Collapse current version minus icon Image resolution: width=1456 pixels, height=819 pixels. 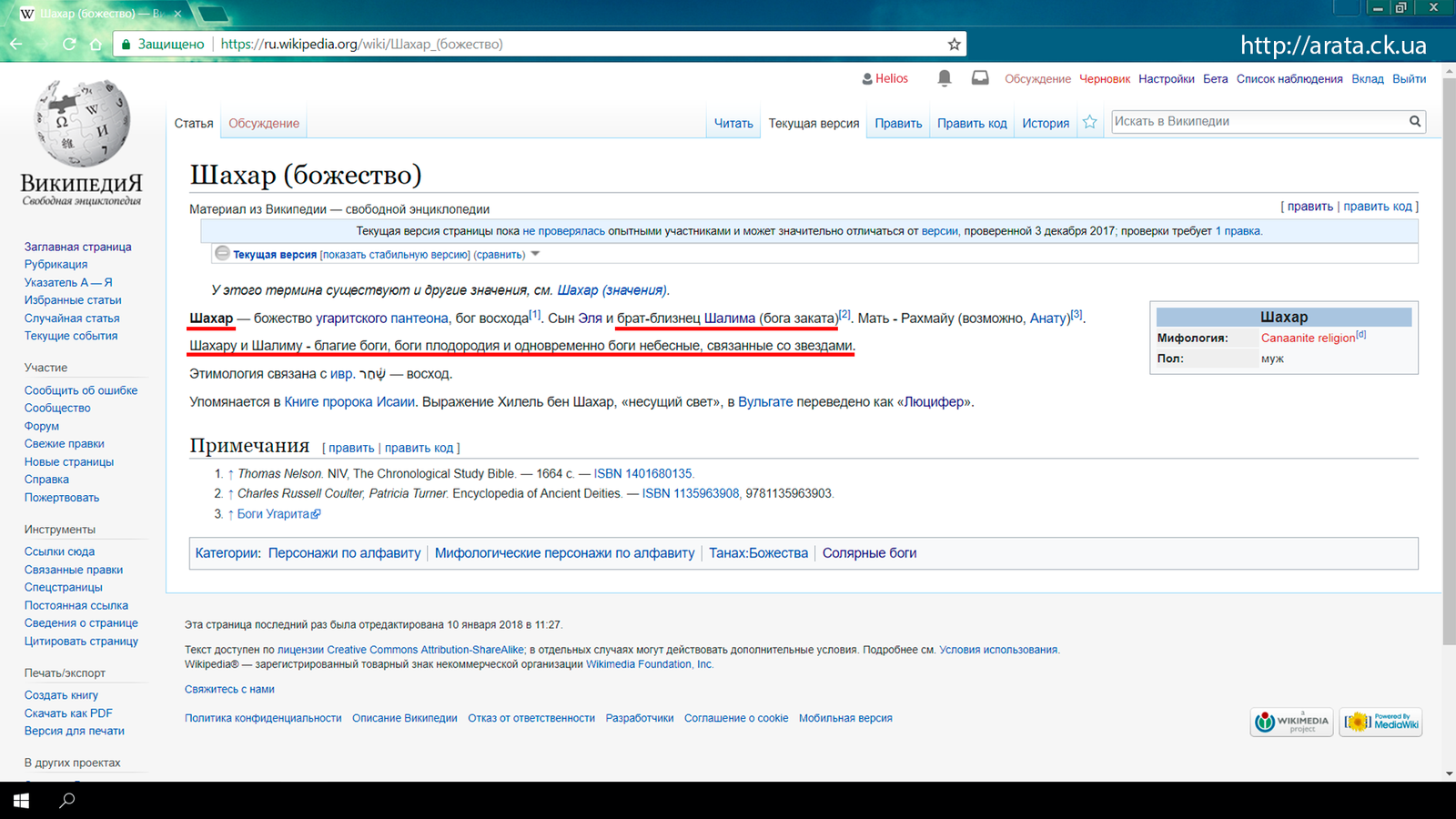click(222, 254)
